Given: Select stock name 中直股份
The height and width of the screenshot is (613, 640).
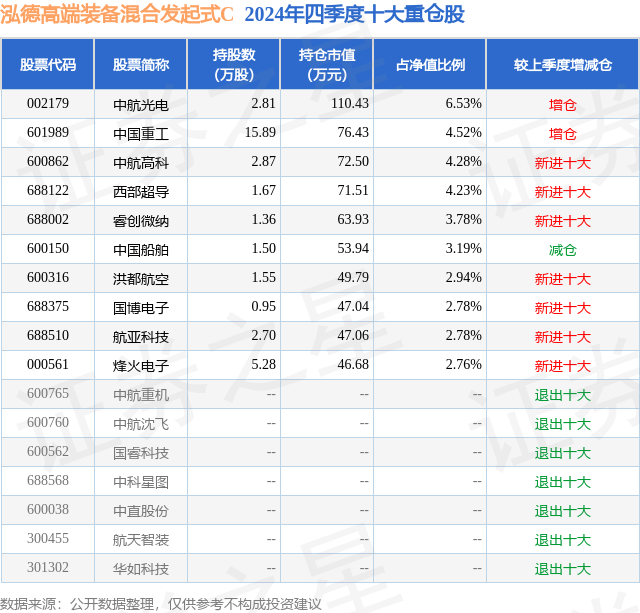Looking at the screenshot, I should (141, 511).
